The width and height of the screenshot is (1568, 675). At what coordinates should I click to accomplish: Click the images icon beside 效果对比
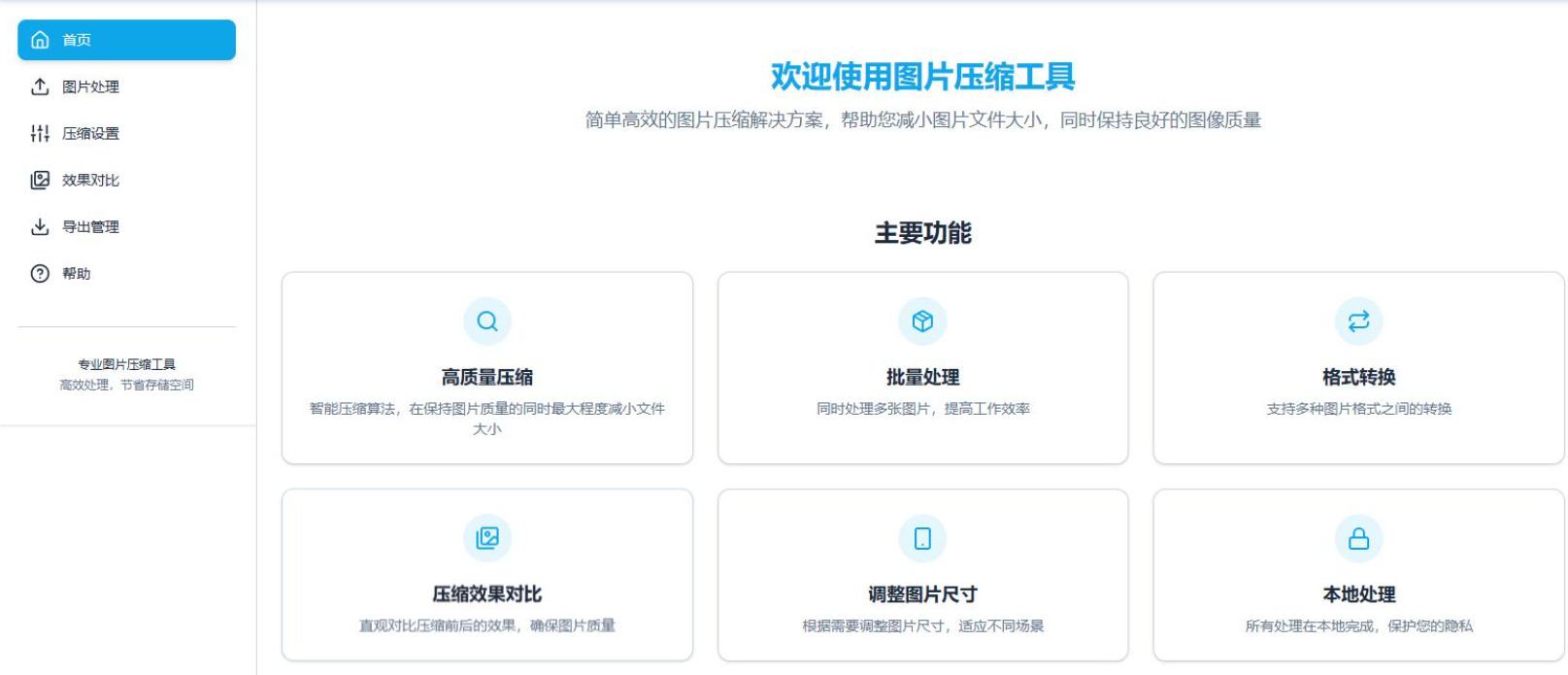point(40,180)
